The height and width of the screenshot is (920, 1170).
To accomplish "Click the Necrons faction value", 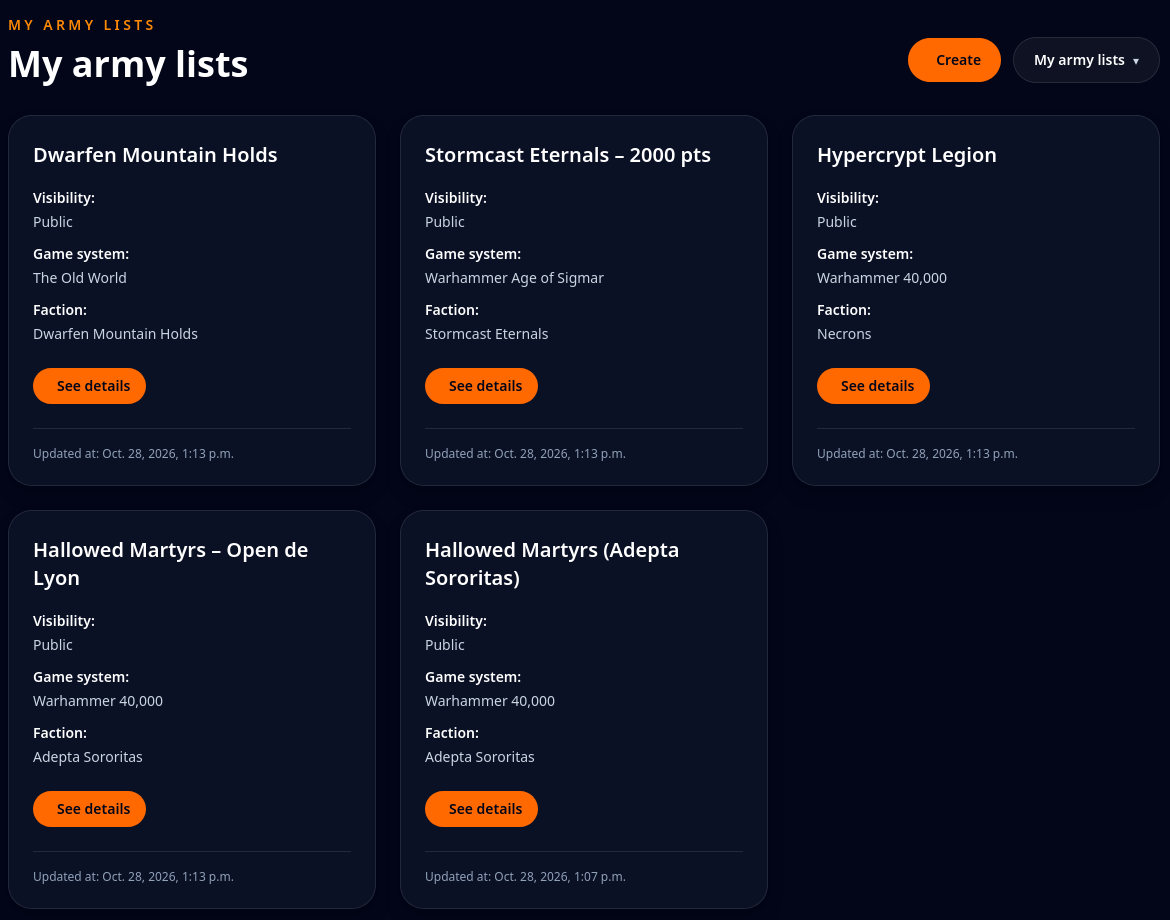I will [x=844, y=334].
